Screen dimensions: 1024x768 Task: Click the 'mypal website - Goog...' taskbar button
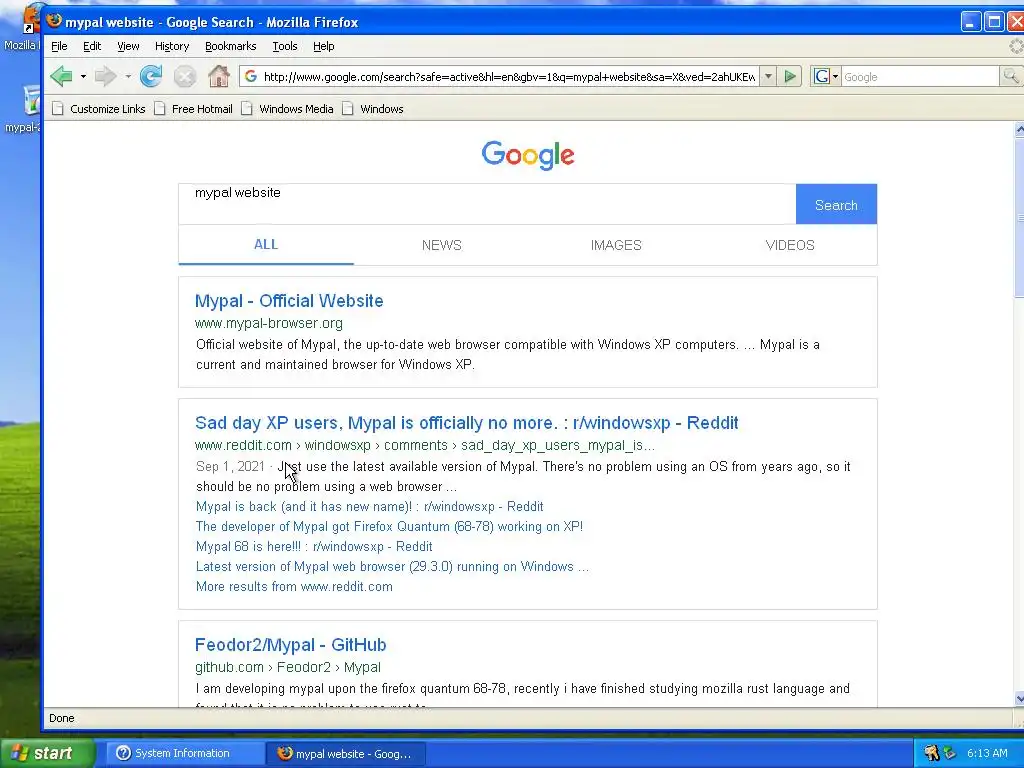pyautogui.click(x=346, y=753)
